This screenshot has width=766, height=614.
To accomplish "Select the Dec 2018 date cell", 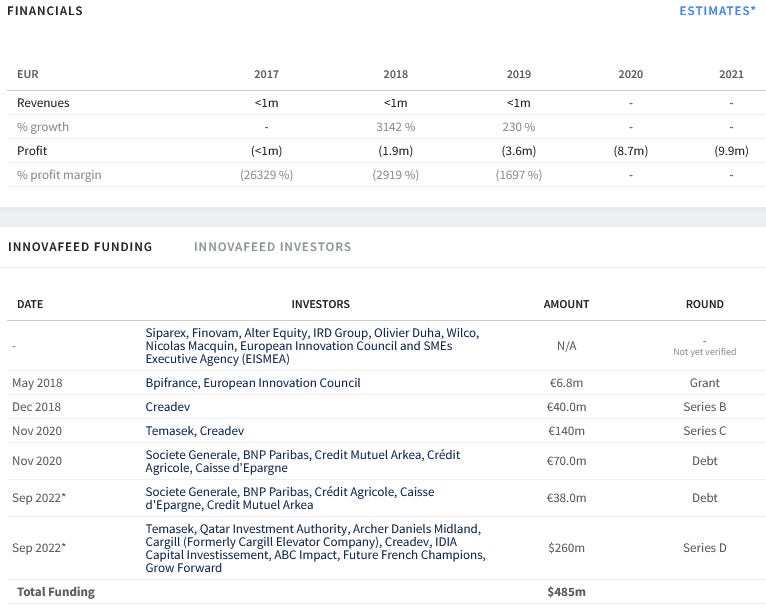I will coord(37,407).
